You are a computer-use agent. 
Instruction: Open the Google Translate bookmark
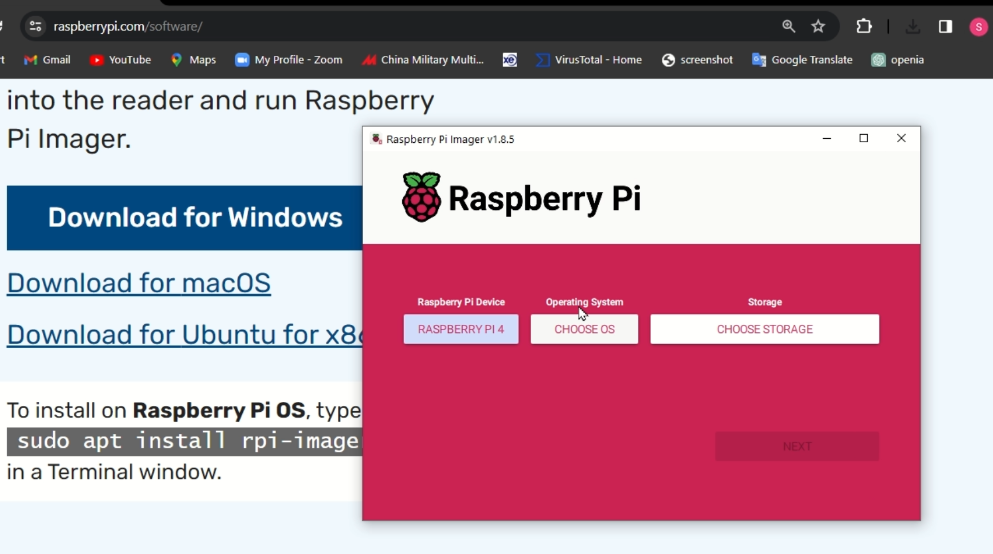pyautogui.click(x=802, y=60)
